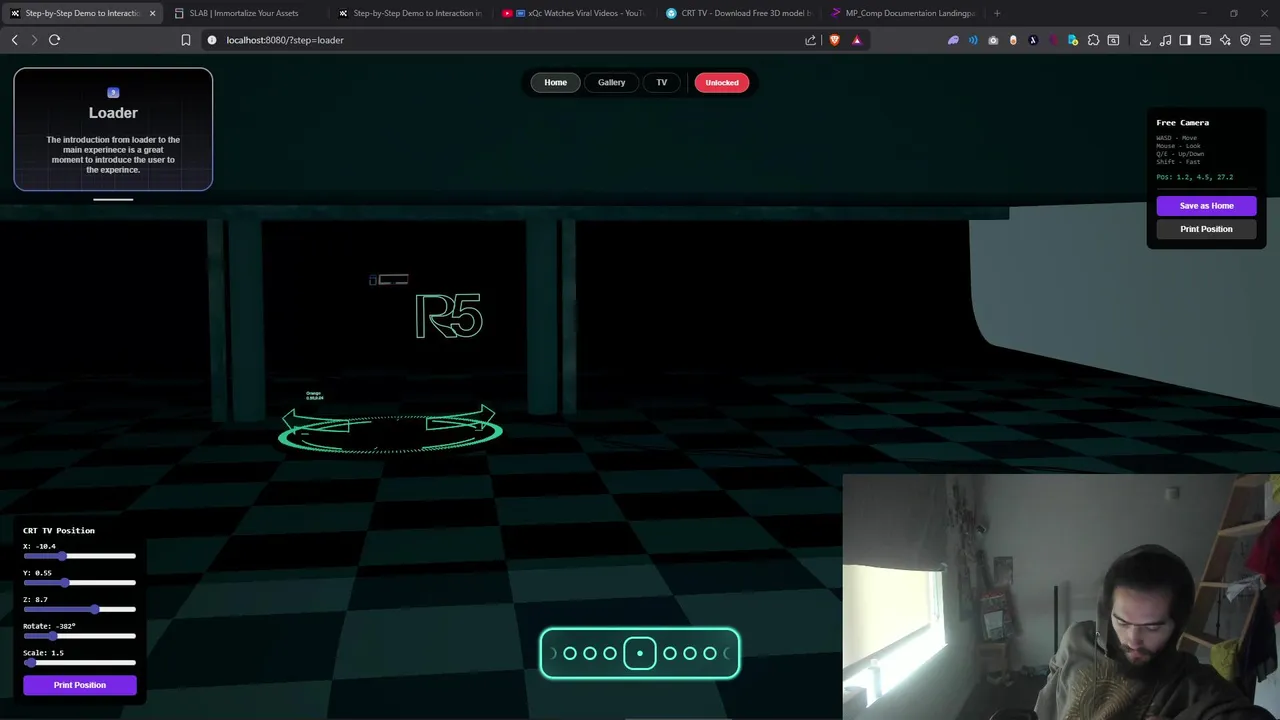Select the rightmost full circle in step bar
The height and width of the screenshot is (720, 1280).
710,653
